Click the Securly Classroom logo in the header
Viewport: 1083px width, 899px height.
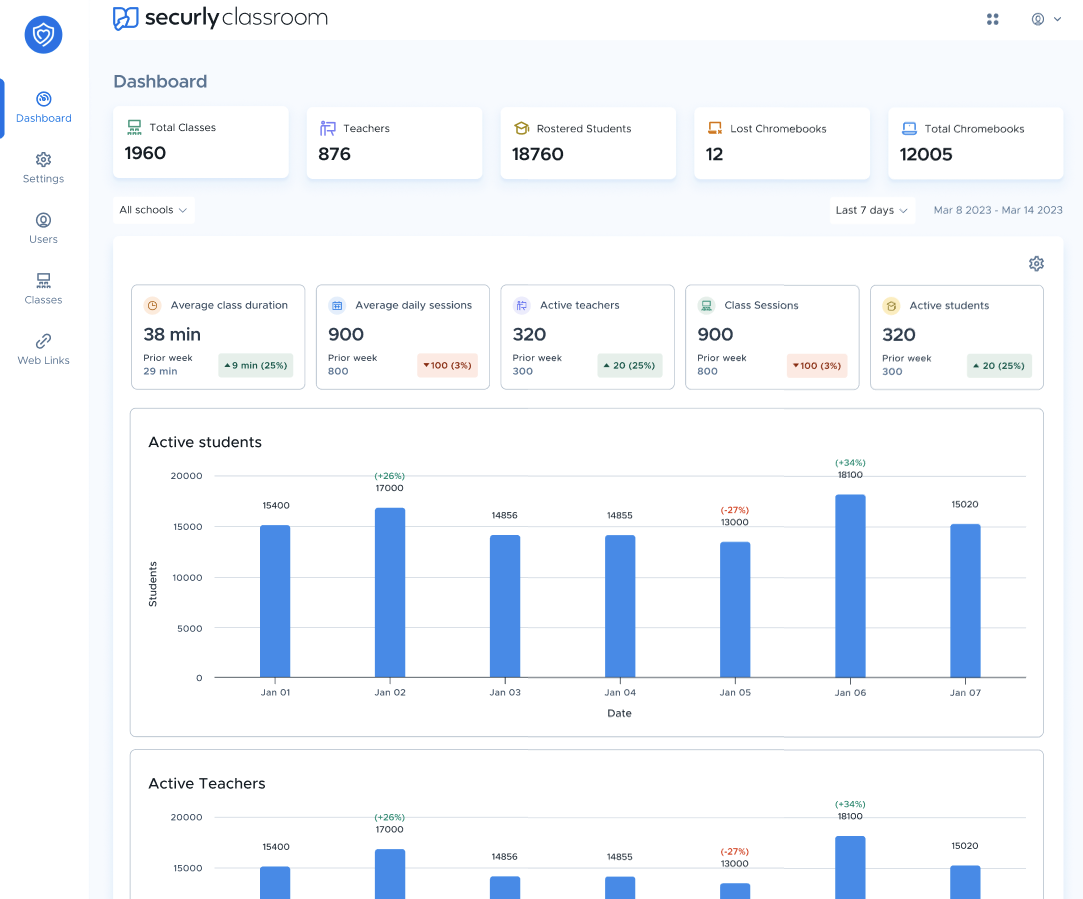point(220,17)
